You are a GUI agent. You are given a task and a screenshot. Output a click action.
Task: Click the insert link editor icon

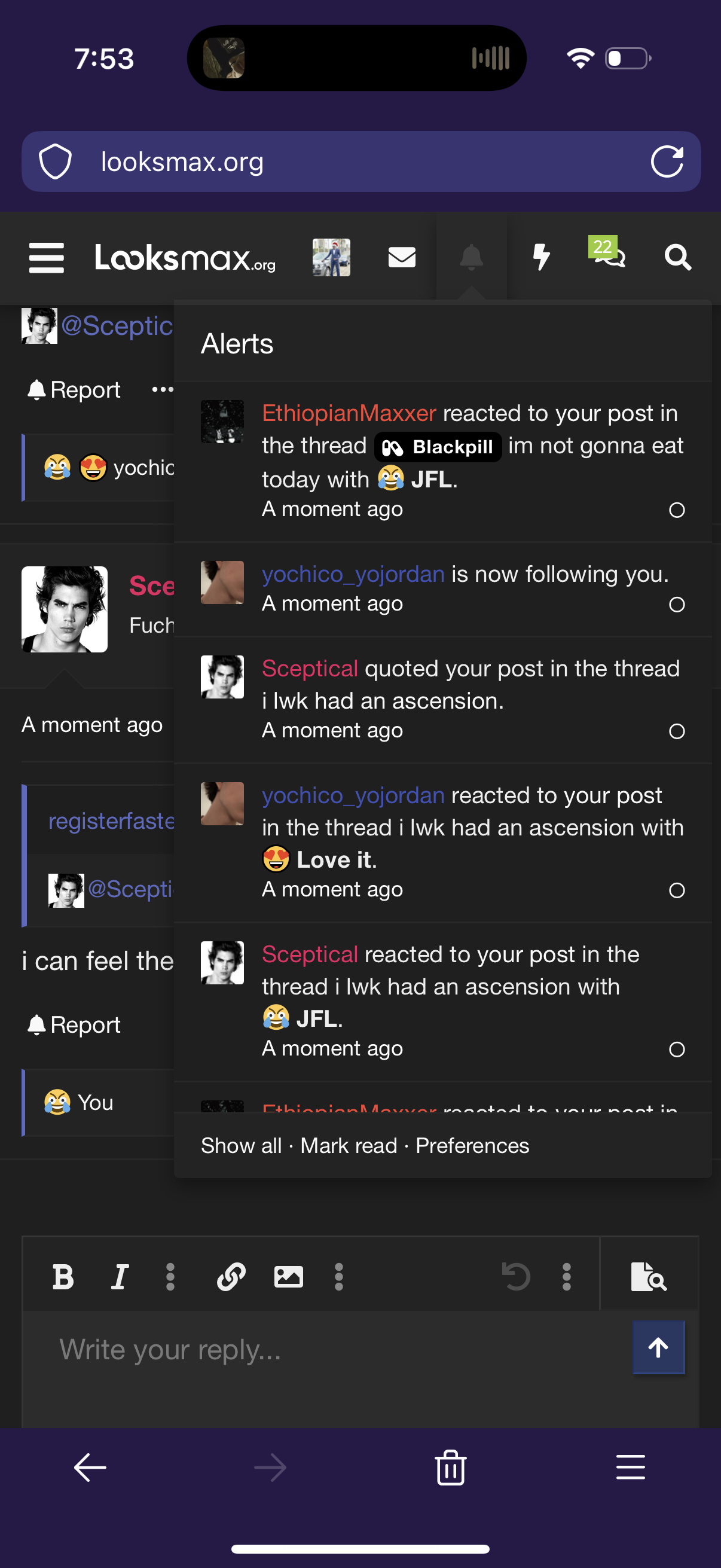point(231,1276)
